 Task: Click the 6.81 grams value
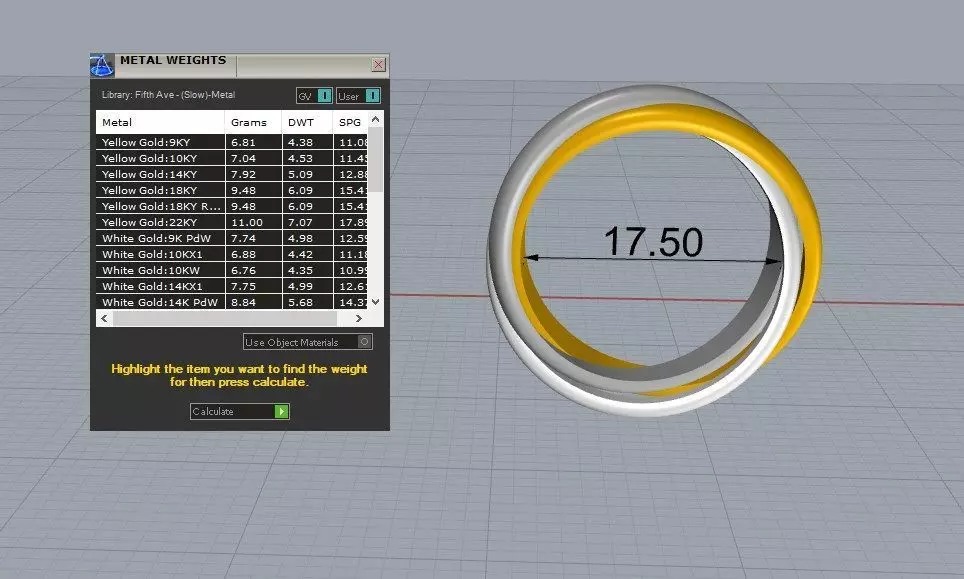click(243, 142)
